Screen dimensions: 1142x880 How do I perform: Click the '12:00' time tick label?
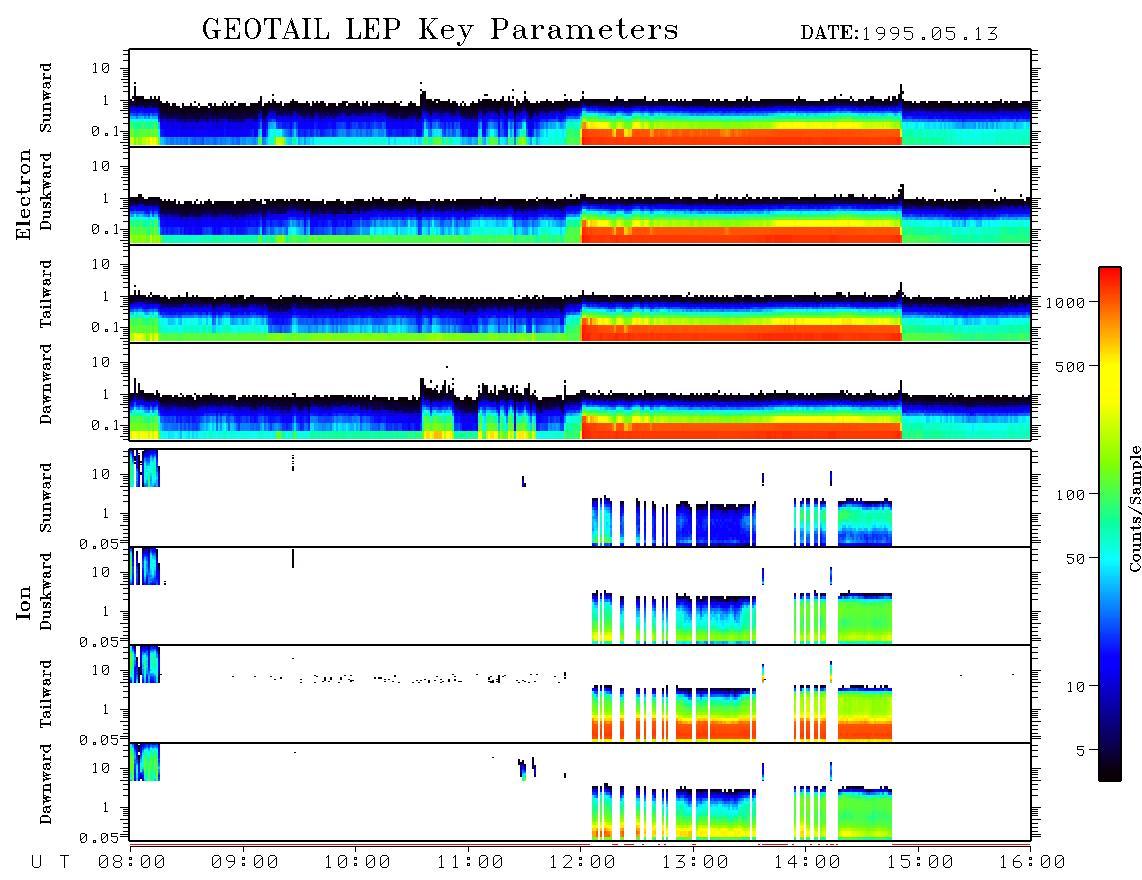[x=582, y=862]
